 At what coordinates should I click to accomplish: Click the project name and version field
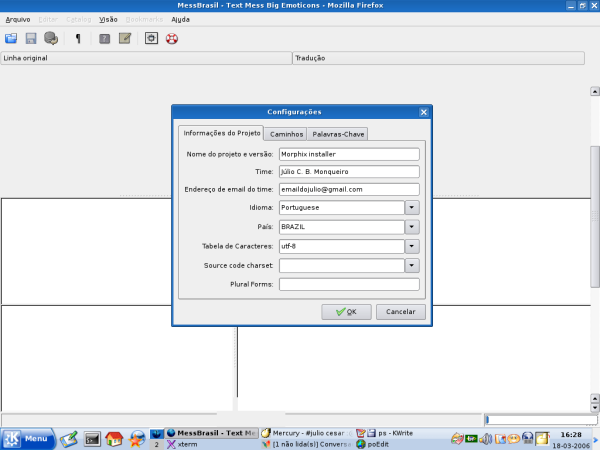point(349,154)
